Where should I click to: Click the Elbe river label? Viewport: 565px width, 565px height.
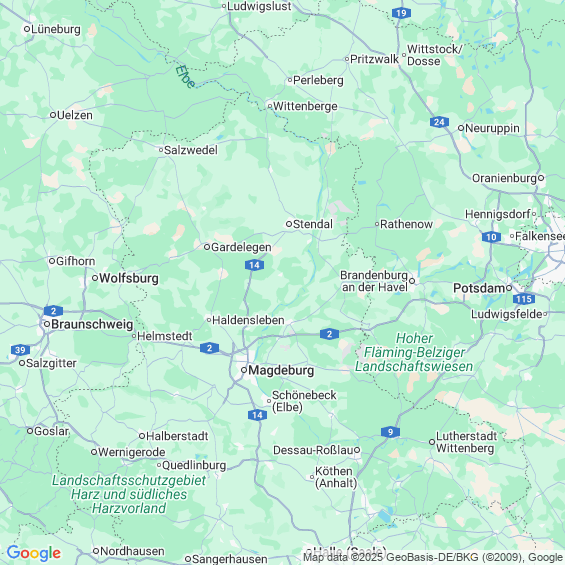(x=186, y=76)
